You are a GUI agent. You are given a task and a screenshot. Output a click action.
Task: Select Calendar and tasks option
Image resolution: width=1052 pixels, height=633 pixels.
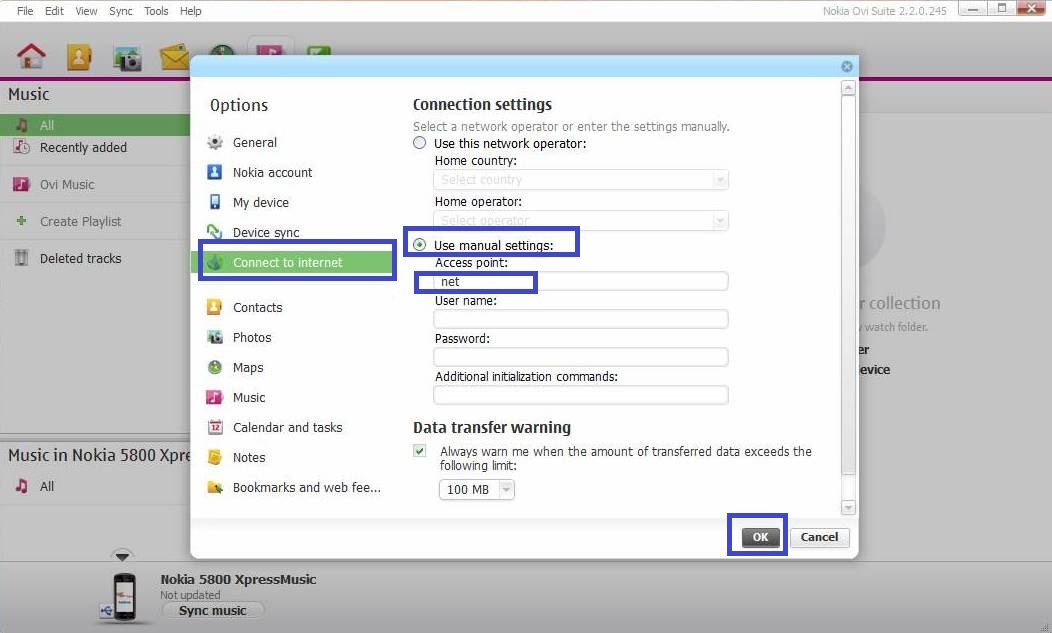(288, 427)
